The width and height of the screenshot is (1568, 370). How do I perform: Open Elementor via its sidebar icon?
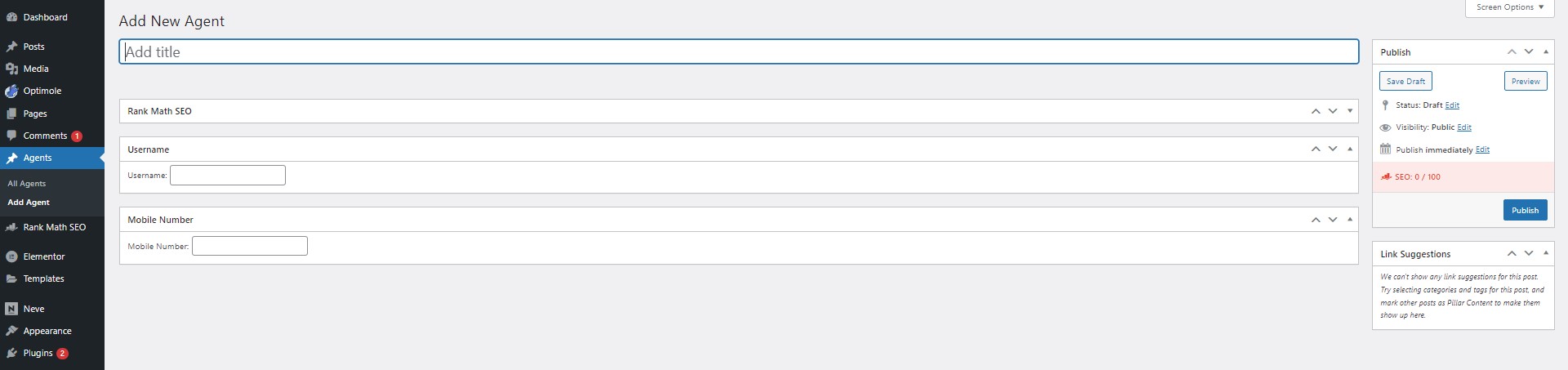pos(11,256)
